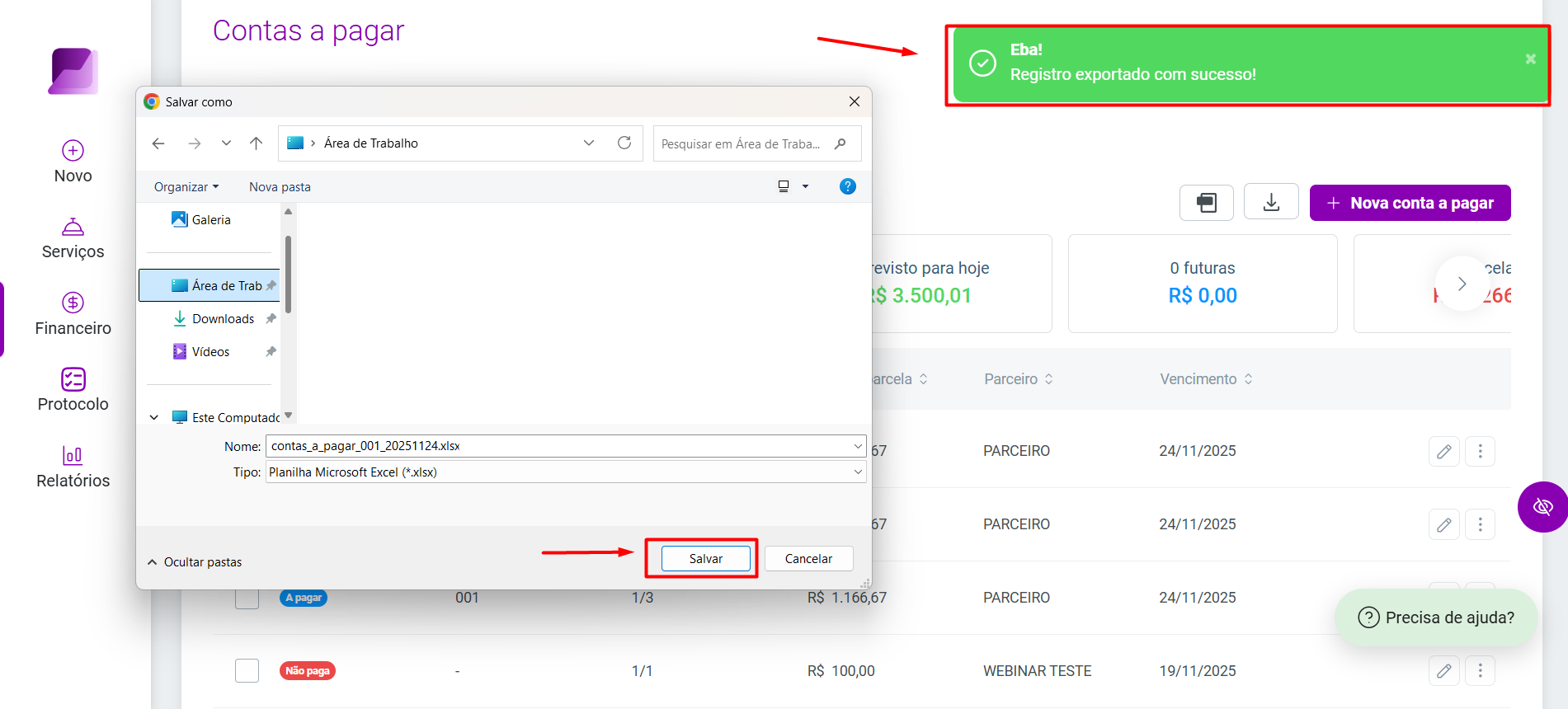Refresh the folder in the Save dialog
1568x709 pixels.
(x=624, y=143)
